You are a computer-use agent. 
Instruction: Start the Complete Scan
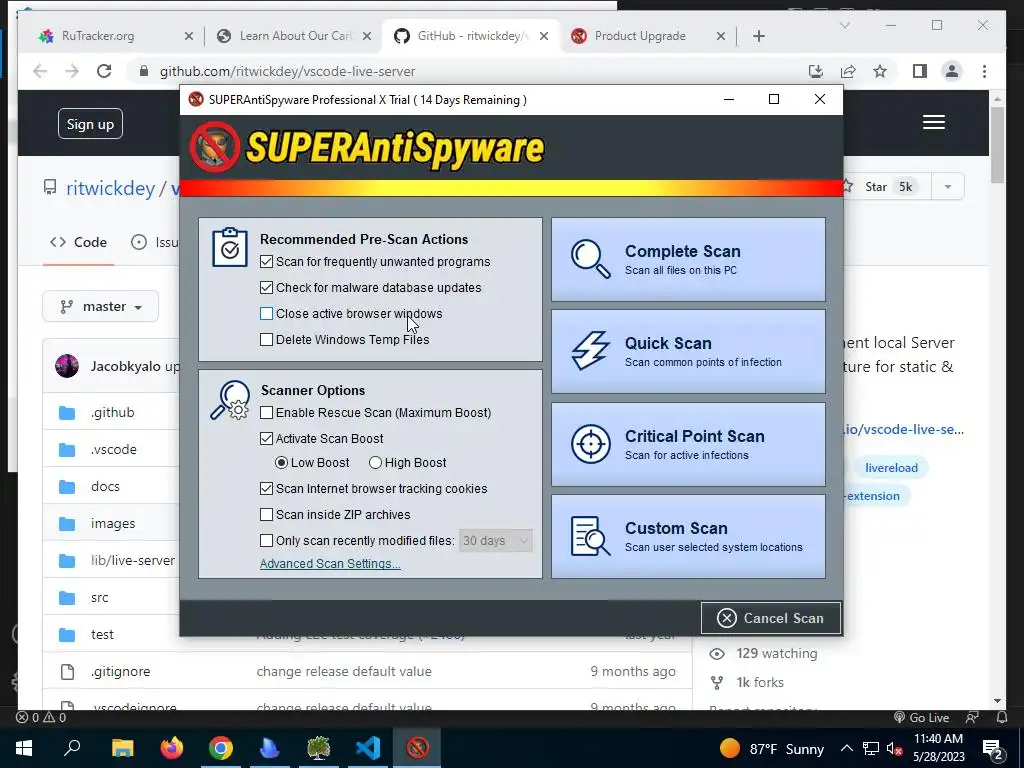click(x=688, y=259)
